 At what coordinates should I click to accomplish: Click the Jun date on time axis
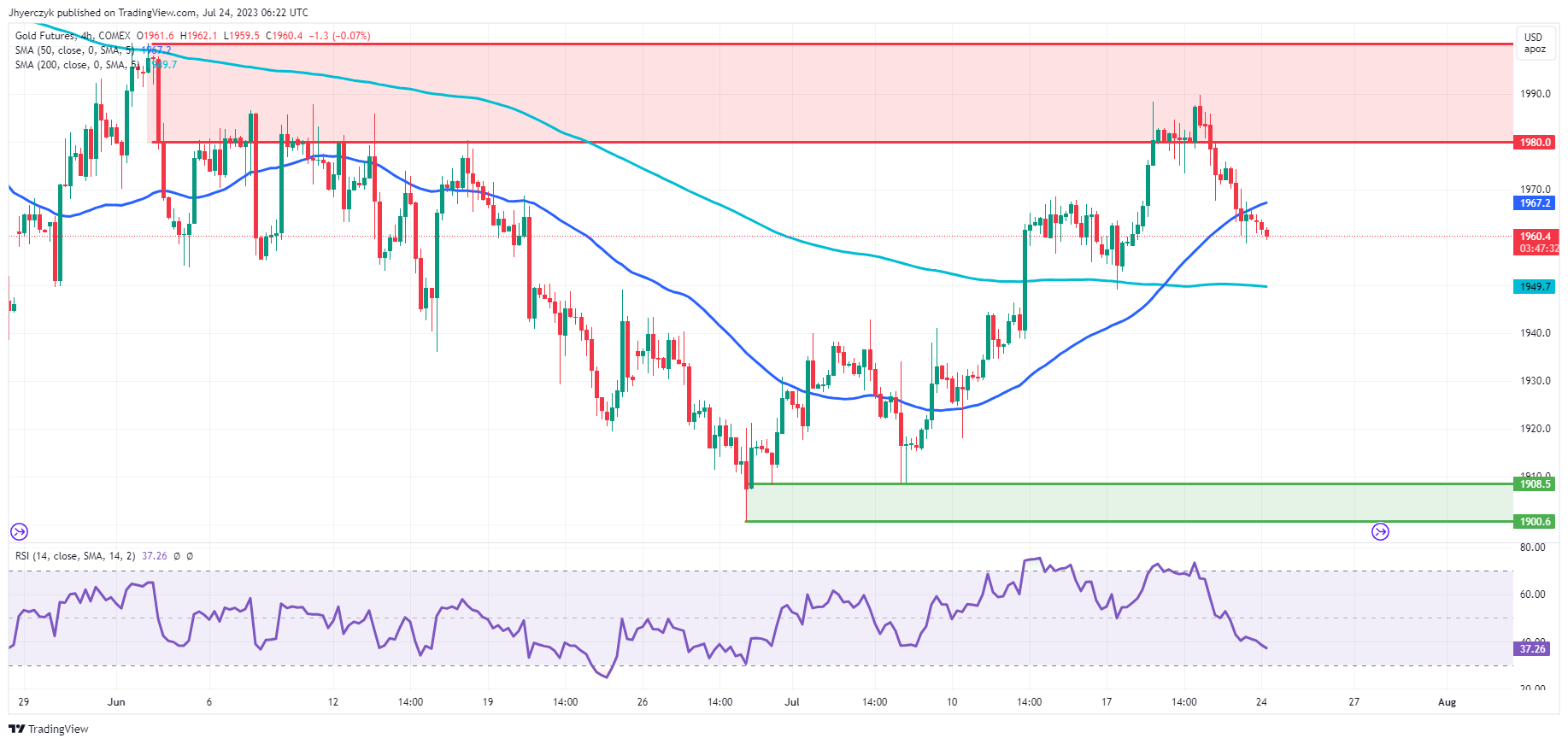coord(116,702)
